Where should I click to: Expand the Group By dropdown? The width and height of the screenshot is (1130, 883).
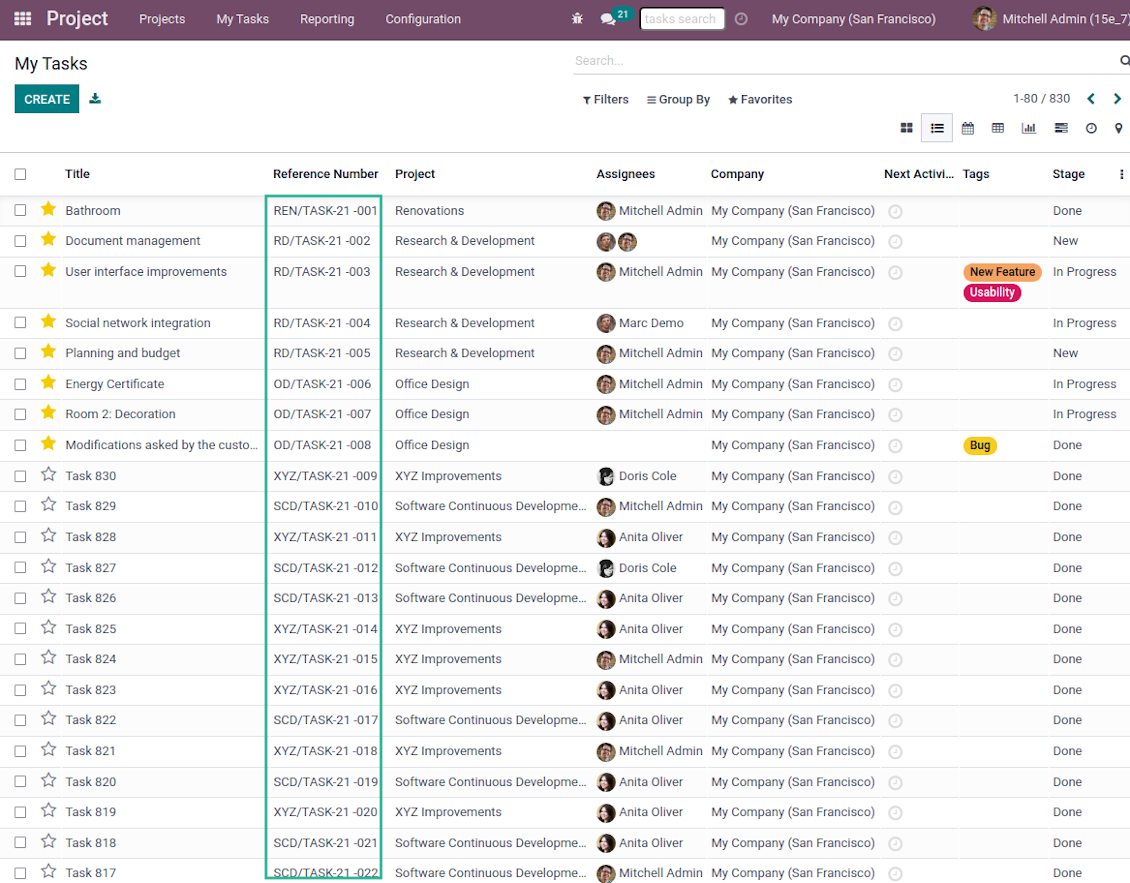tap(678, 100)
